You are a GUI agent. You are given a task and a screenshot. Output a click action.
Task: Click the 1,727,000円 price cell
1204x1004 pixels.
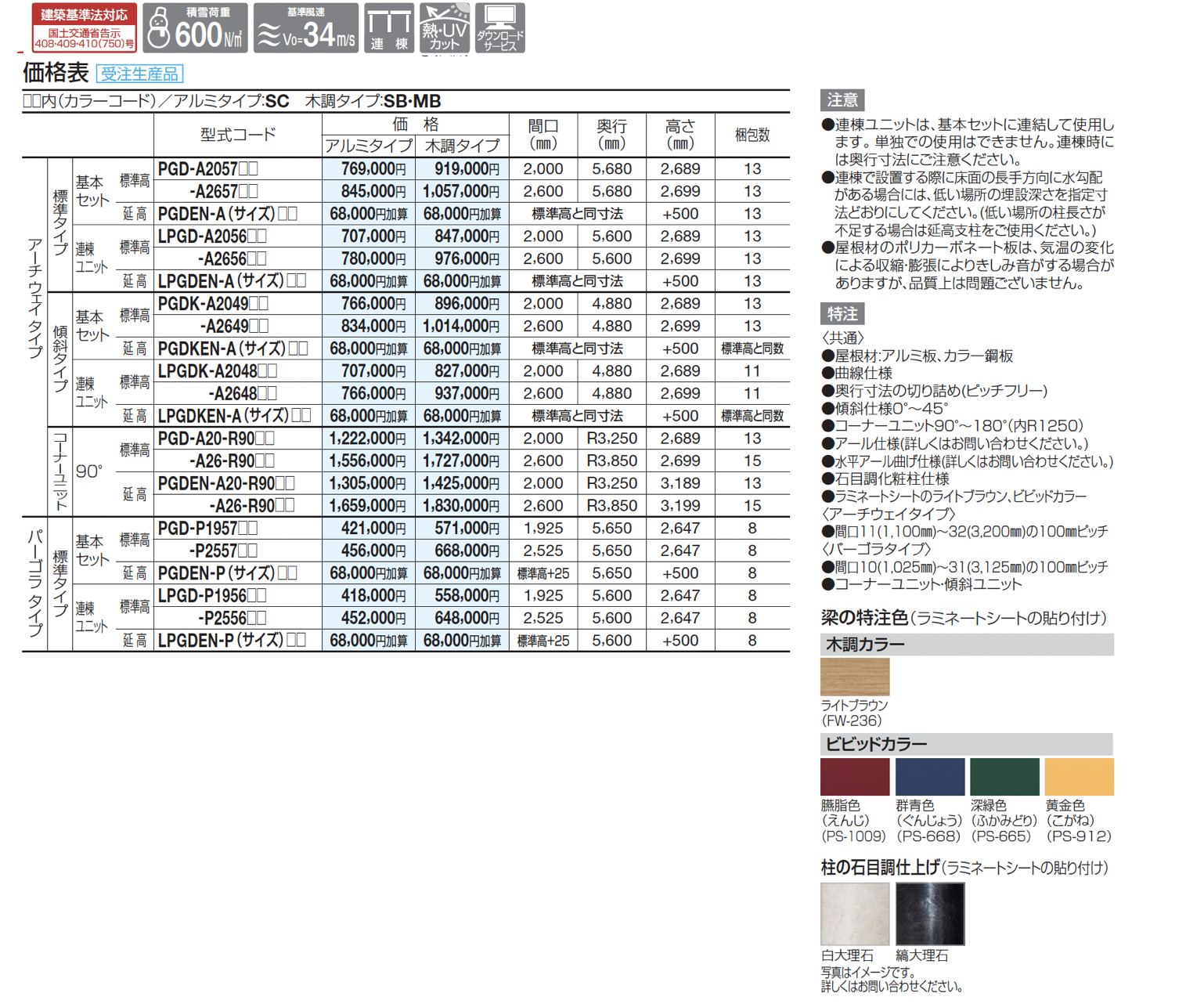pos(461,461)
